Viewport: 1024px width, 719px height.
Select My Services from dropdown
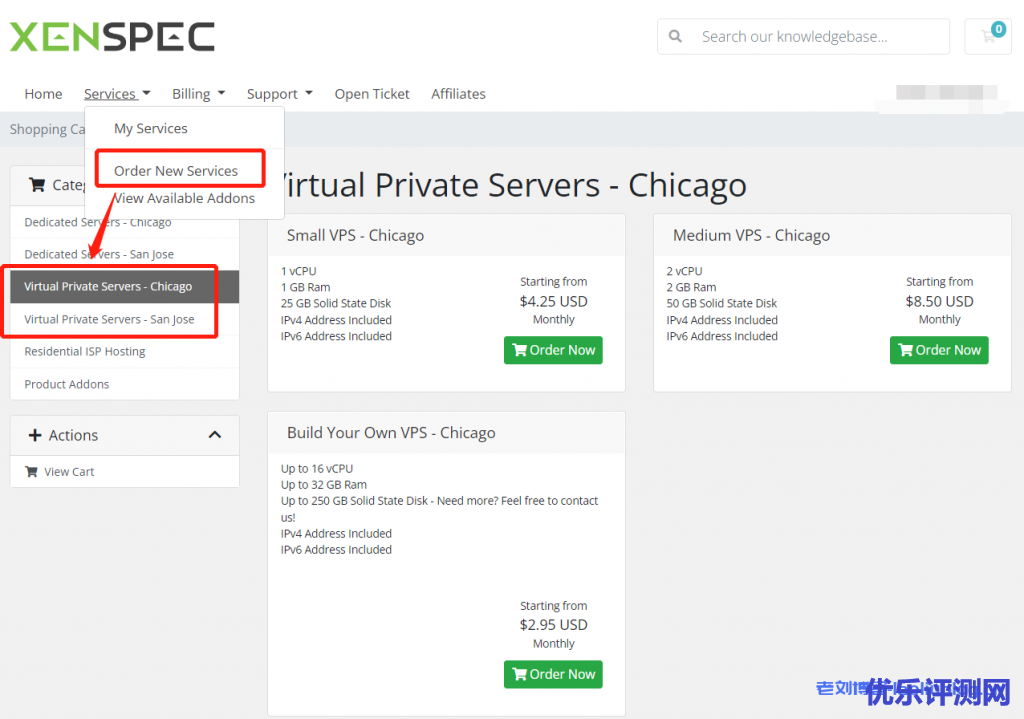pos(151,129)
